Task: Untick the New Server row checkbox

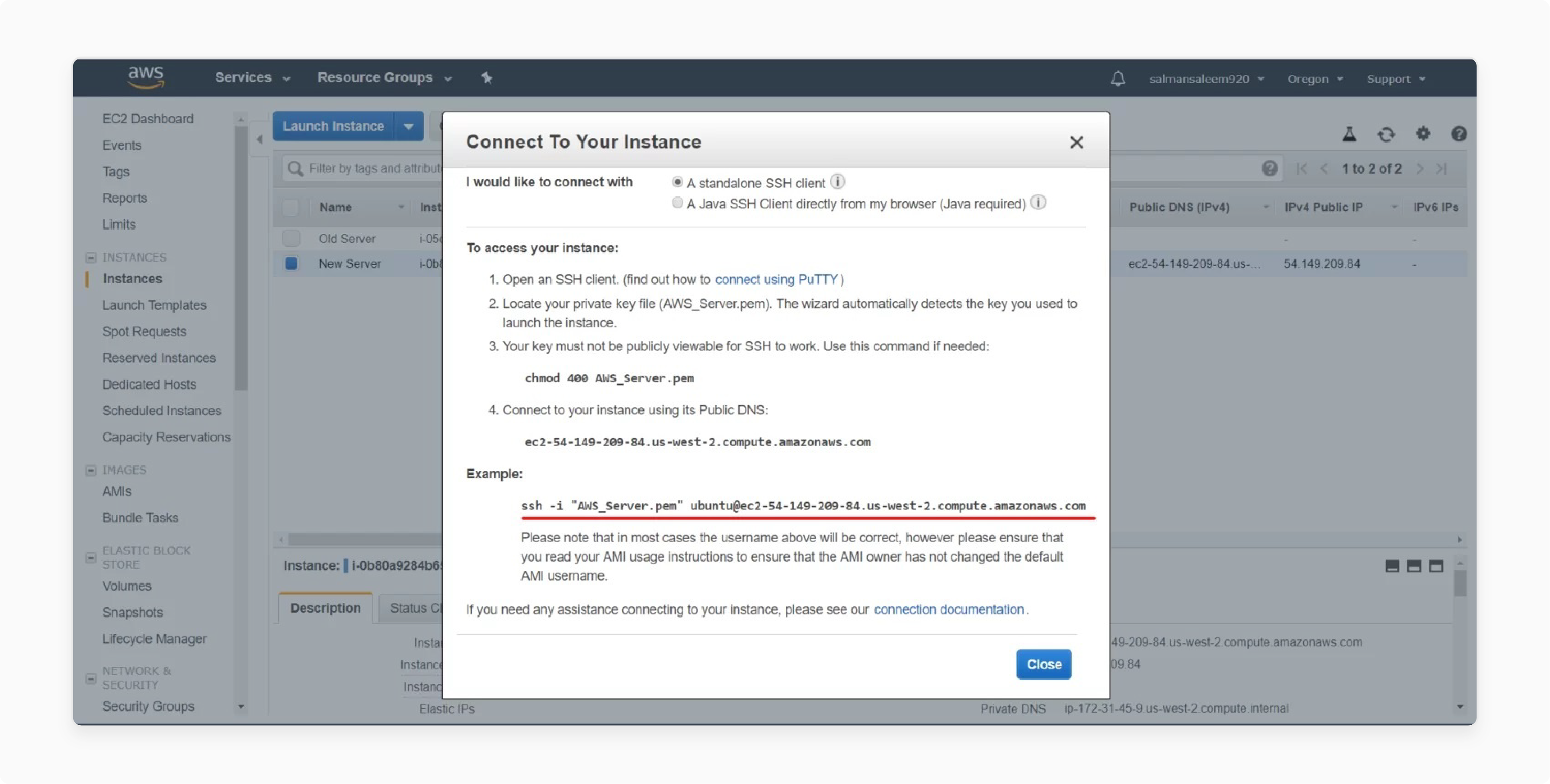Action: point(291,263)
